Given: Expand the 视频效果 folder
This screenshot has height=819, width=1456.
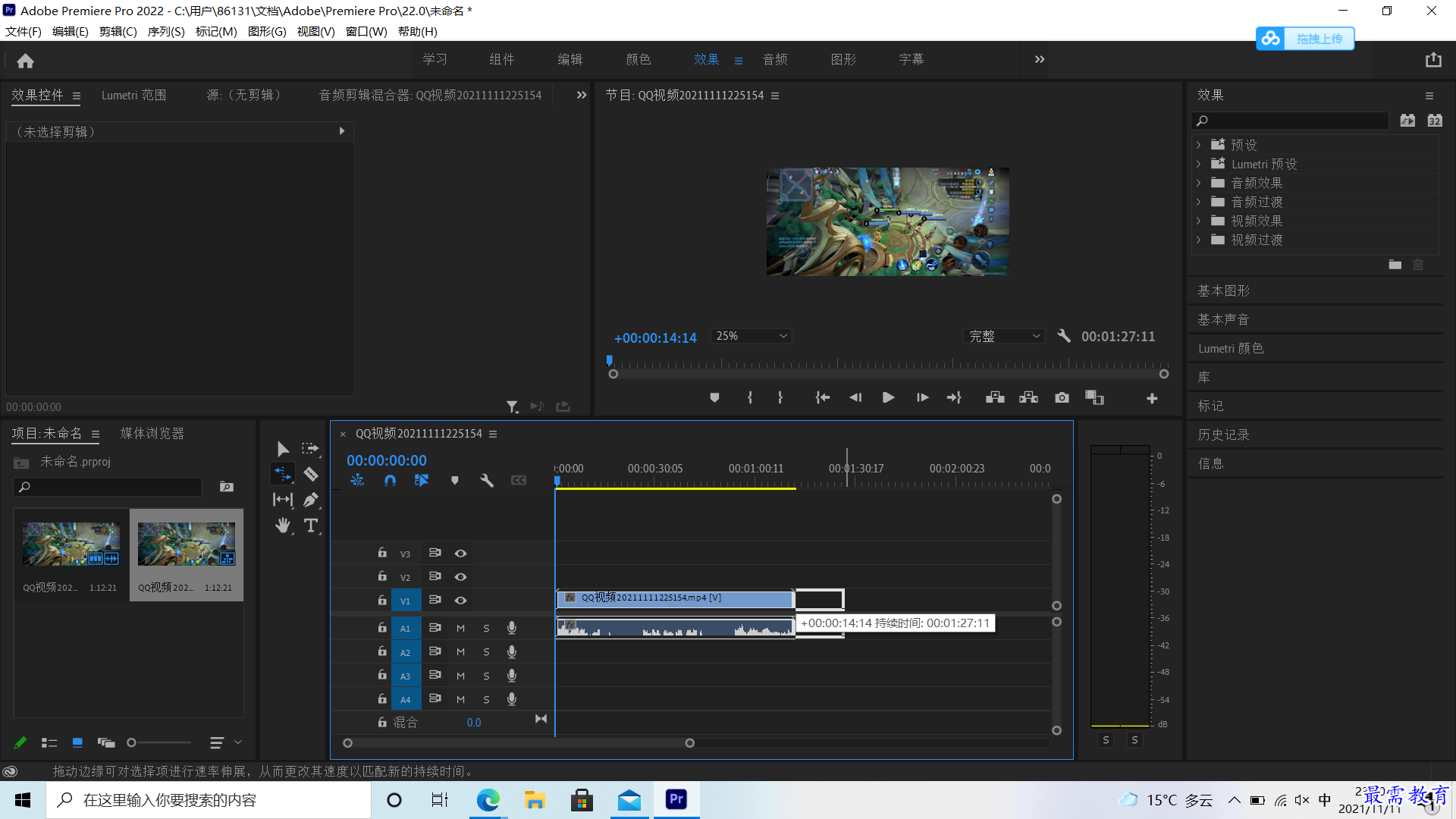Looking at the screenshot, I should [1198, 221].
